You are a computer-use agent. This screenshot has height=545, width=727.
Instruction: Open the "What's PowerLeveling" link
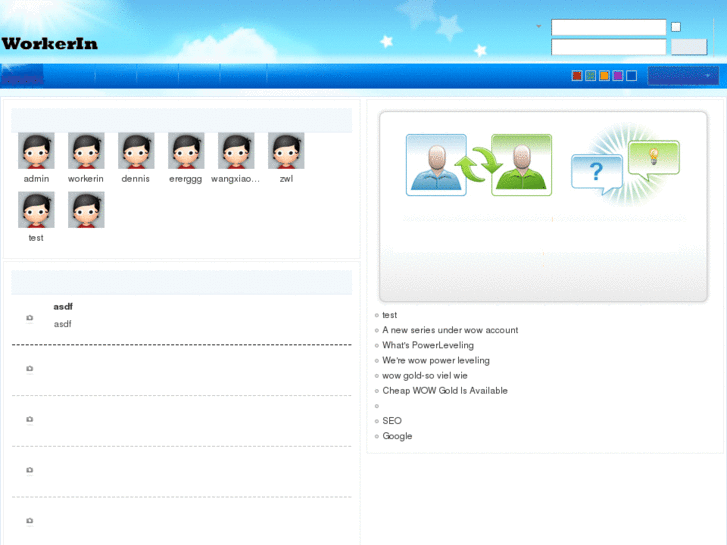[428, 345]
